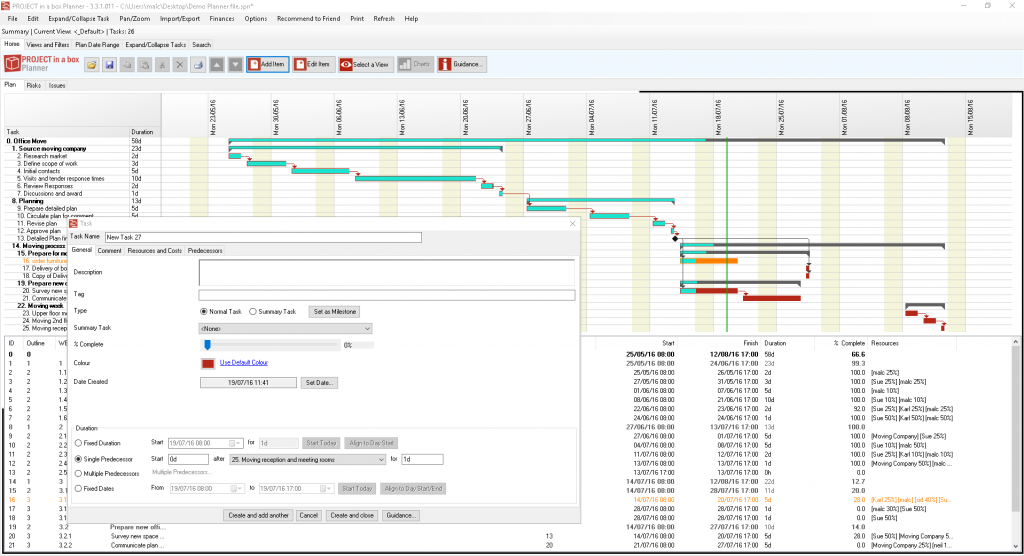Screen dimensions: 1024x556
Task: Click the Task Name input field
Action: [x=263, y=238]
